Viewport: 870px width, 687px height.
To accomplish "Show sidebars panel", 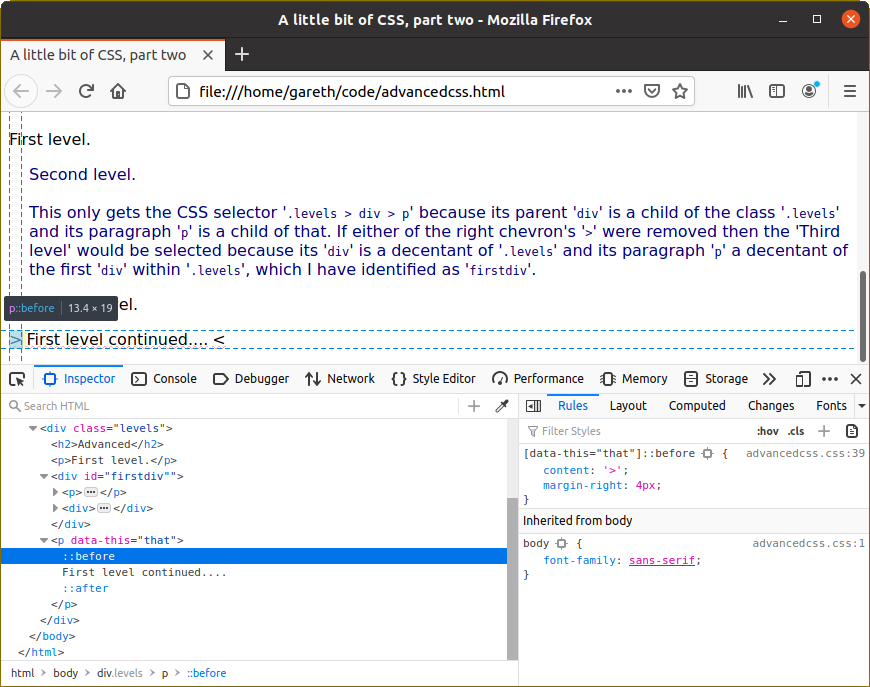I will [777, 91].
